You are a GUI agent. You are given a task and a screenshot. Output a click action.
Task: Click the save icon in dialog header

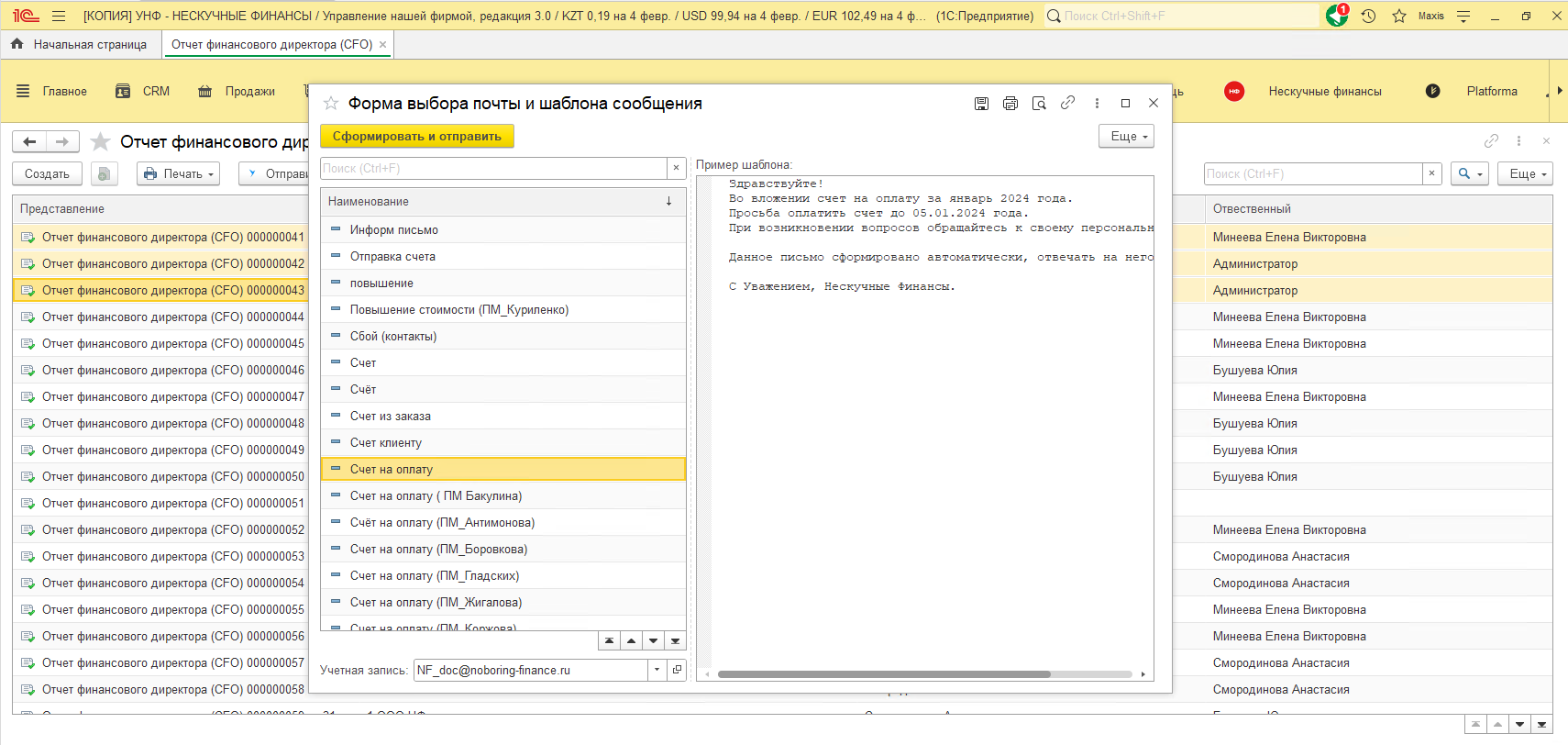(x=981, y=104)
